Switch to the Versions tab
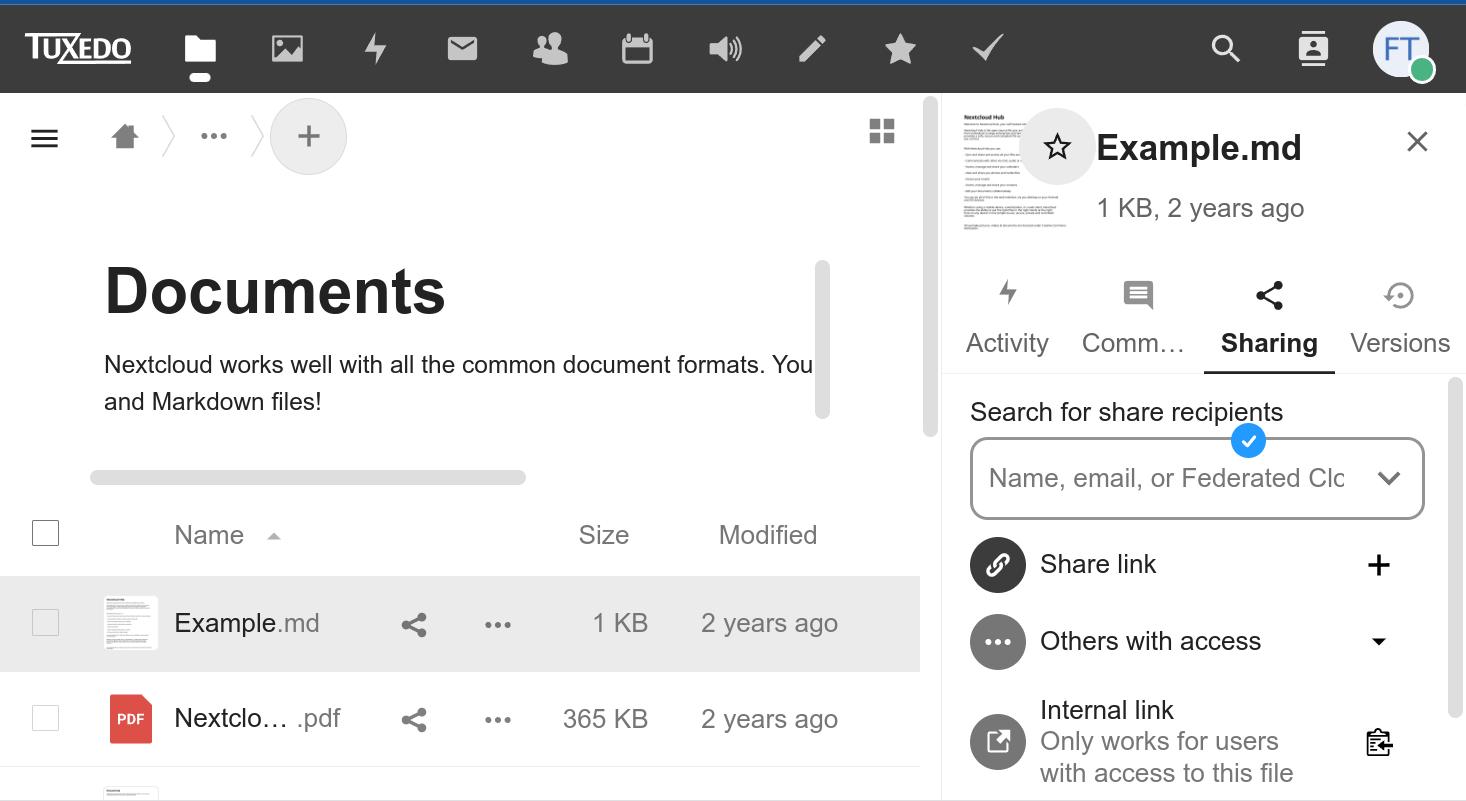Image resolution: width=1466 pixels, height=801 pixels. pyautogui.click(x=1399, y=319)
